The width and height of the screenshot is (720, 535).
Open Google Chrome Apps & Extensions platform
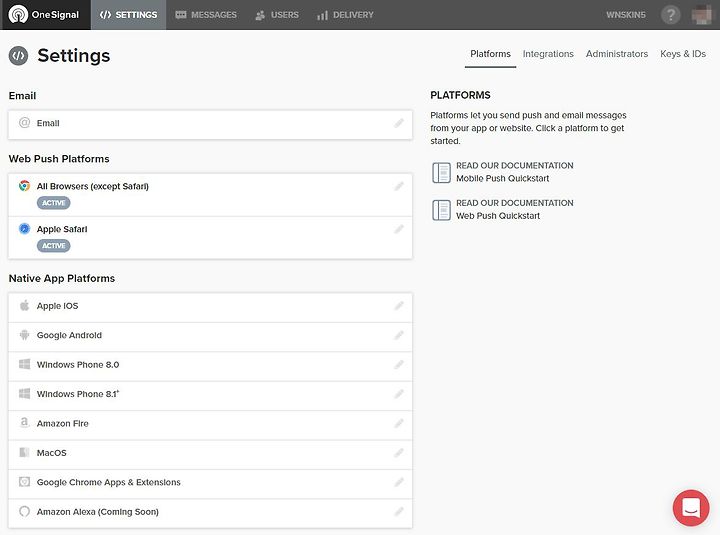[x=210, y=484]
